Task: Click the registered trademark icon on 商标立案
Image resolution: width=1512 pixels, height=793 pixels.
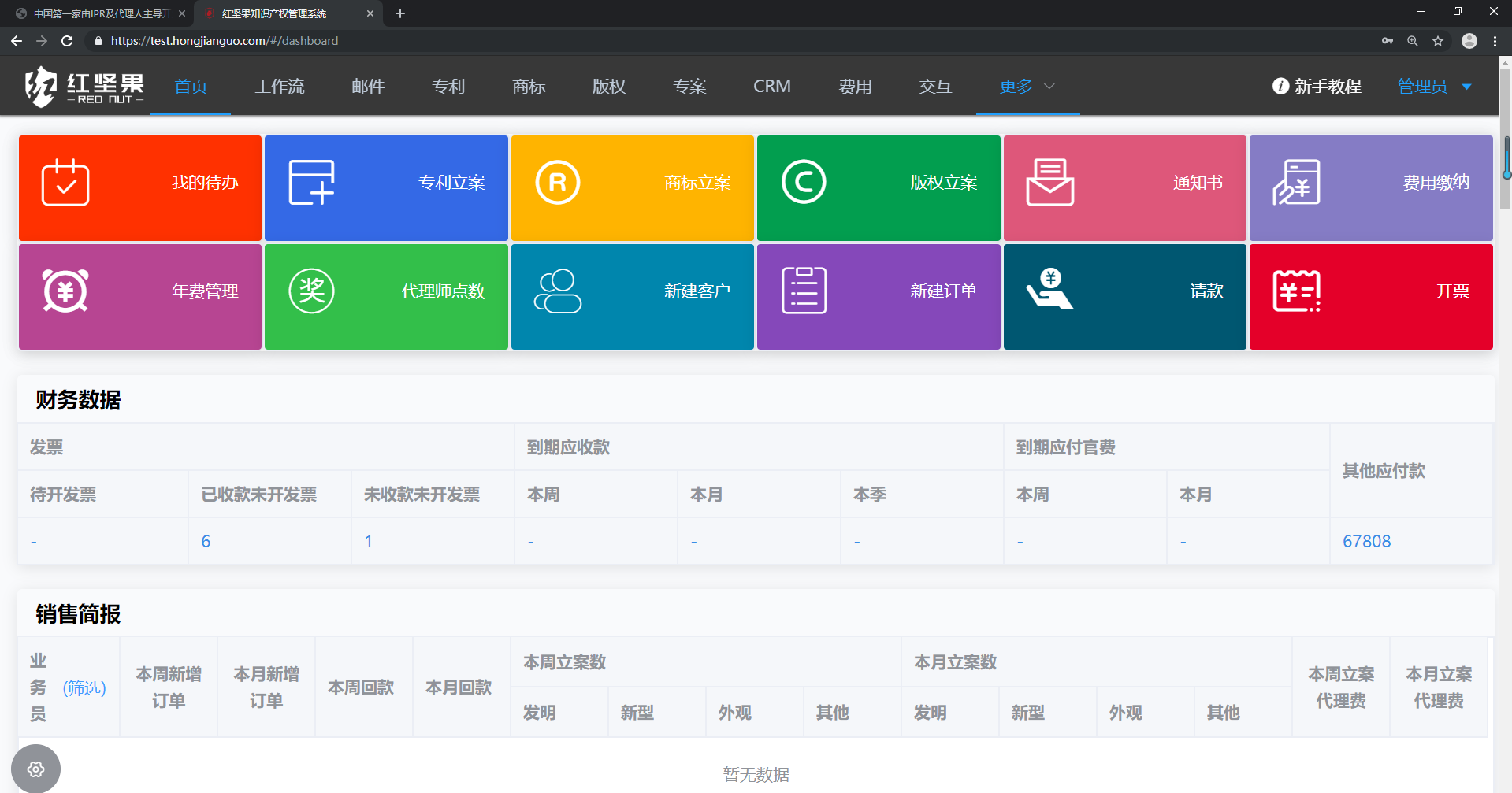Action: pos(557,183)
